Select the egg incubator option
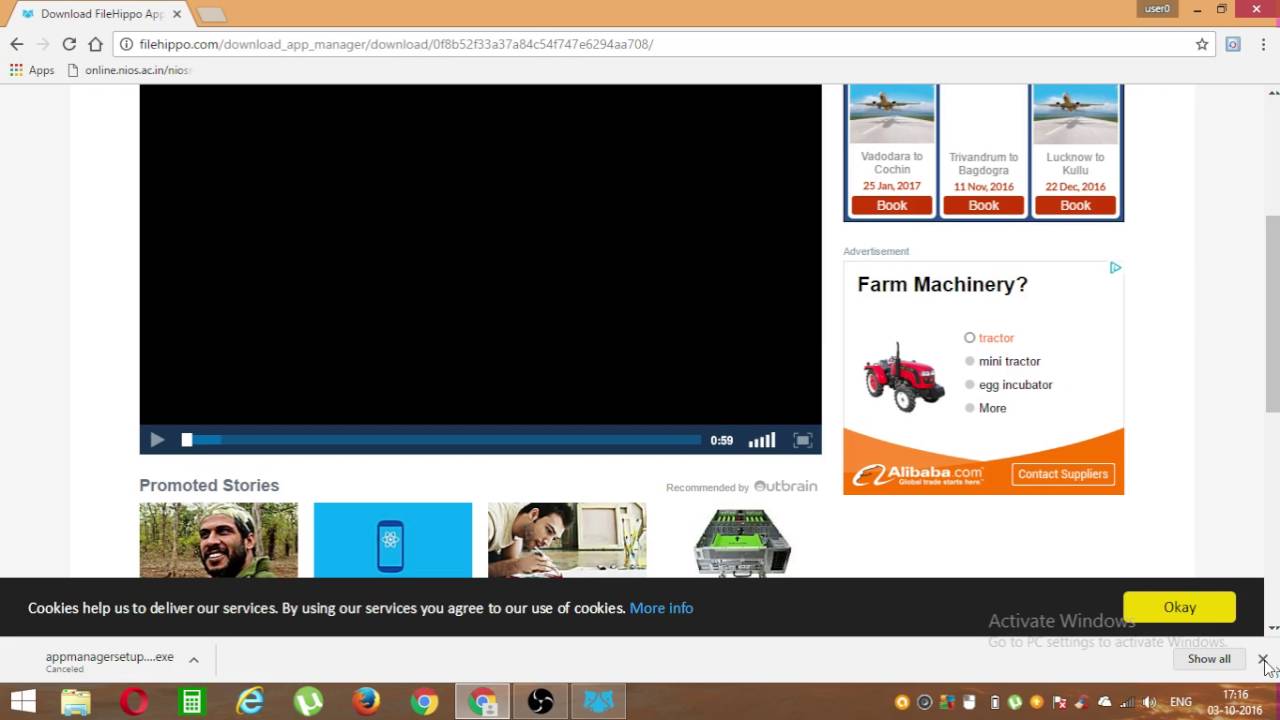1280x720 pixels. [x=1008, y=385]
